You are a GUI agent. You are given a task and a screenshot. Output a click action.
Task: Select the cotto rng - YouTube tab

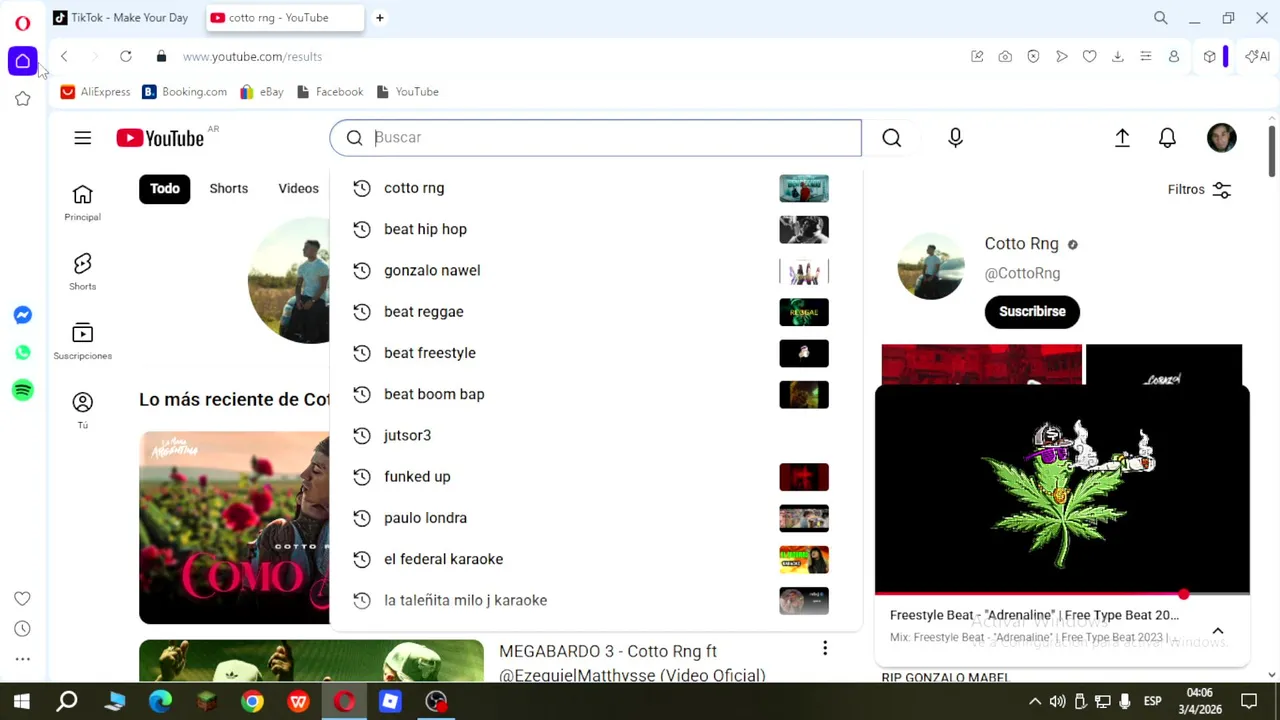point(286,18)
